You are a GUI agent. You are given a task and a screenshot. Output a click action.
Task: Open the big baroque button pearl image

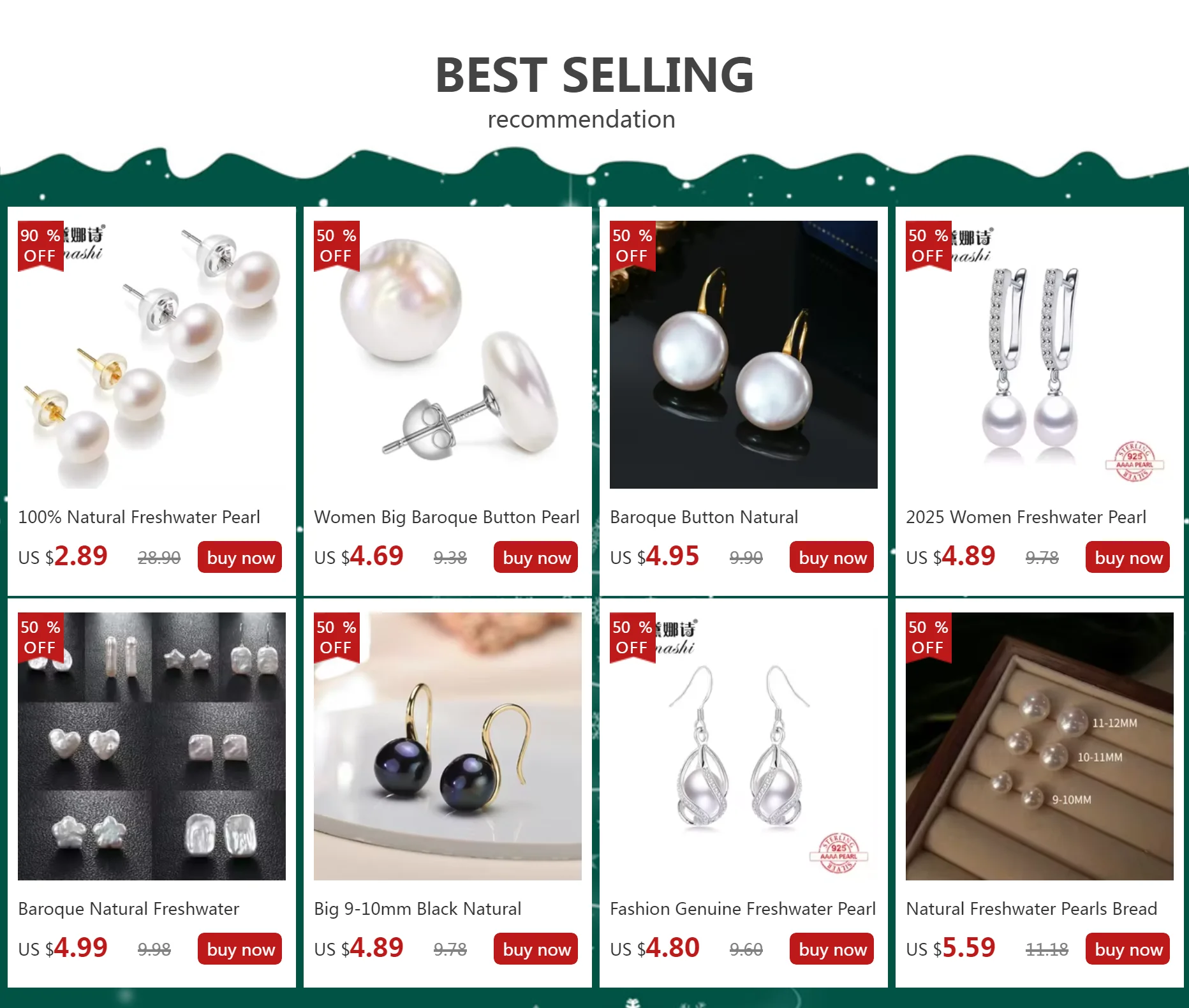point(448,355)
